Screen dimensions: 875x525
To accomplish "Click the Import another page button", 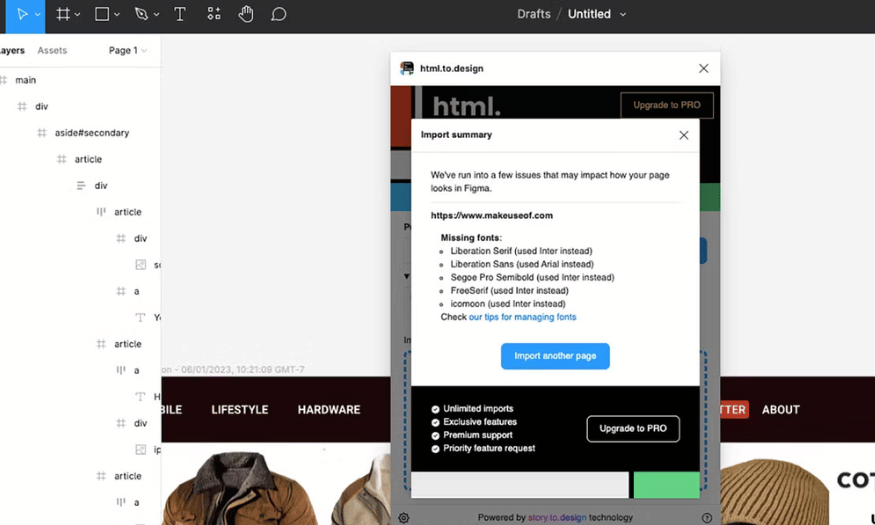I will (x=555, y=356).
